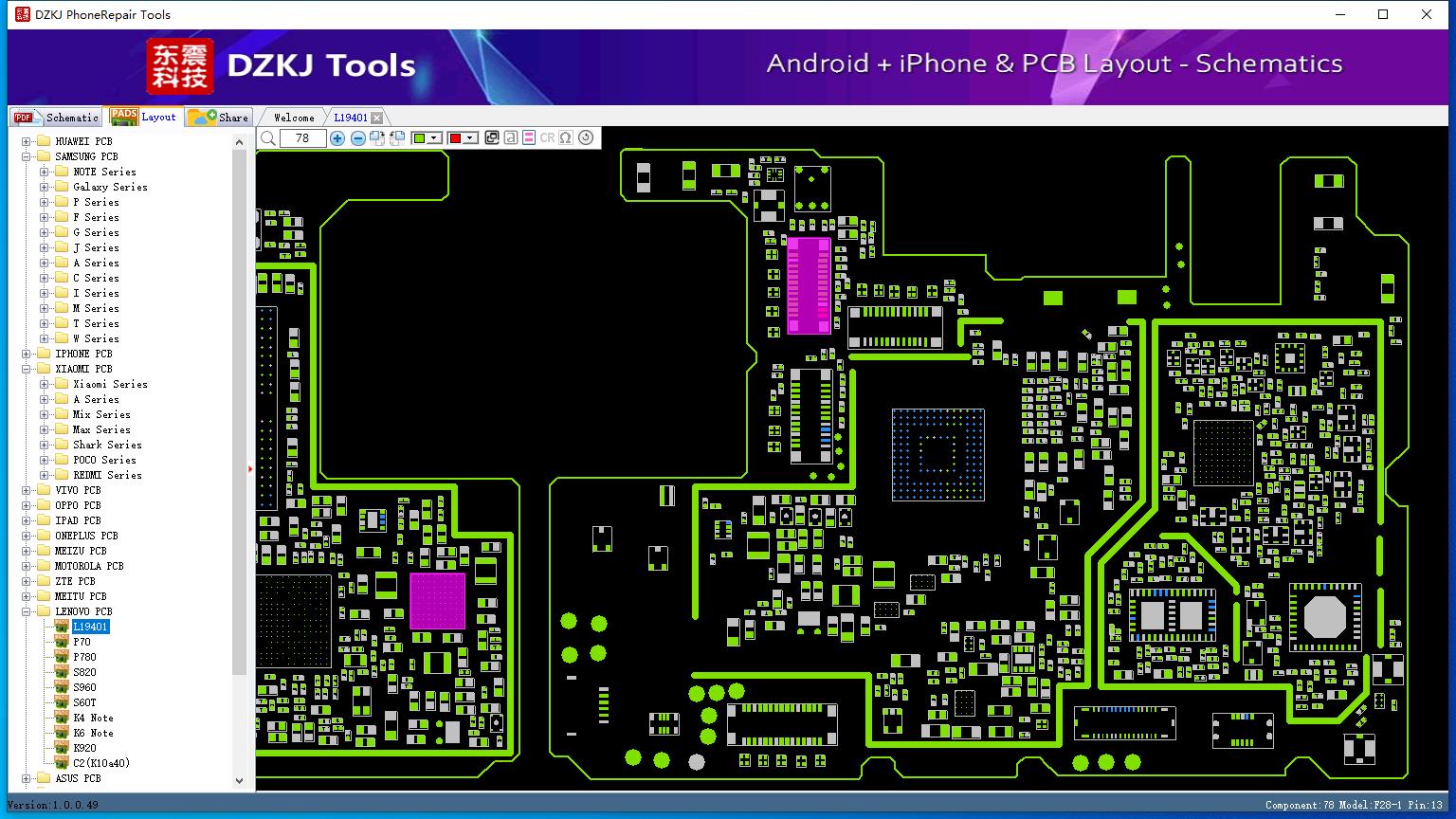Click the zoom value field showing 78
This screenshot has height=819, width=1456.
(303, 138)
